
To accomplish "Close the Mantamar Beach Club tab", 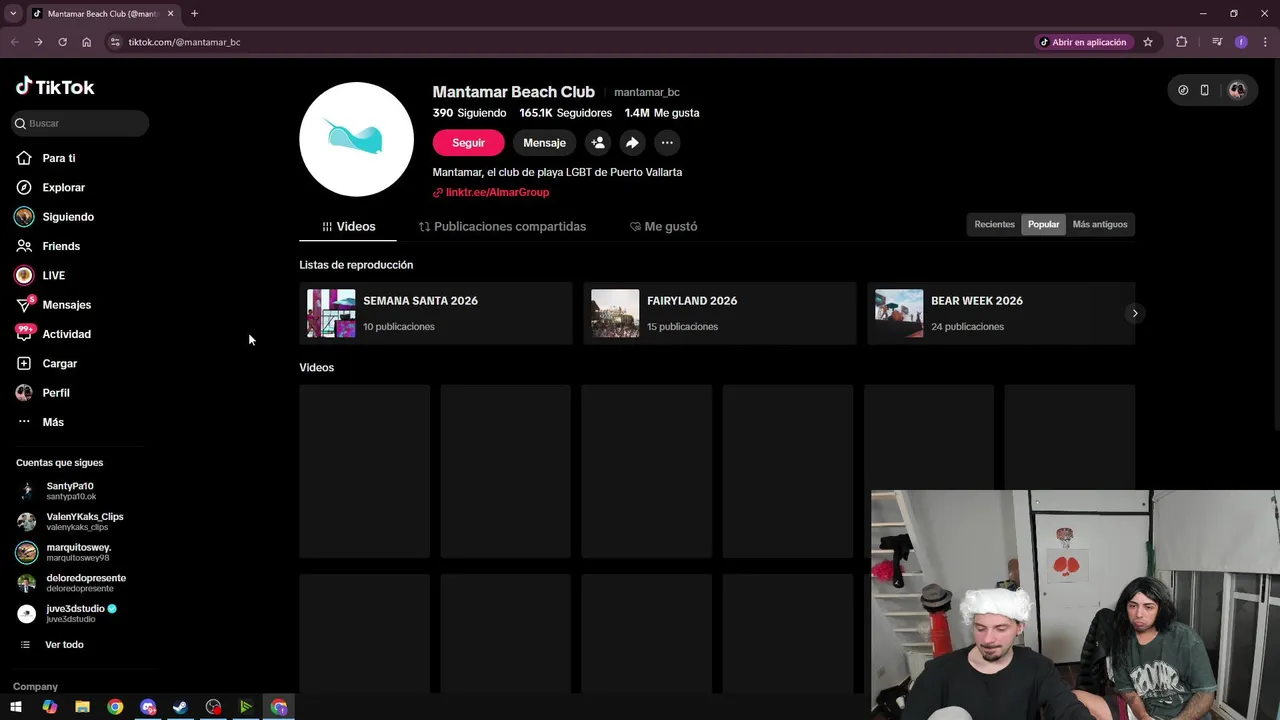I will point(171,14).
